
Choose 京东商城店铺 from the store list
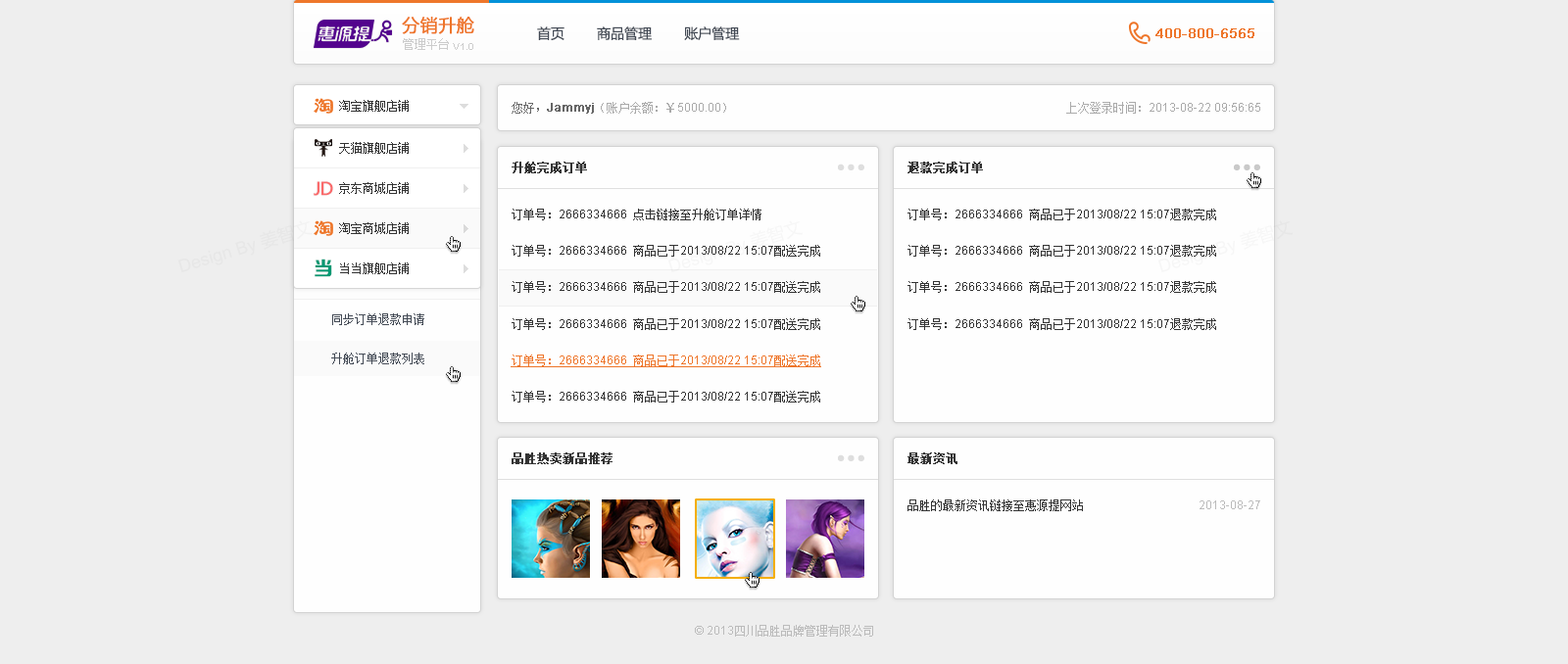387,188
